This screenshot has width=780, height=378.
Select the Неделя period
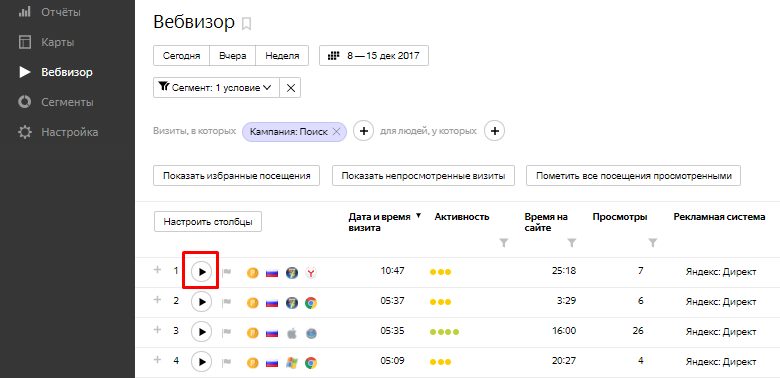[282, 56]
